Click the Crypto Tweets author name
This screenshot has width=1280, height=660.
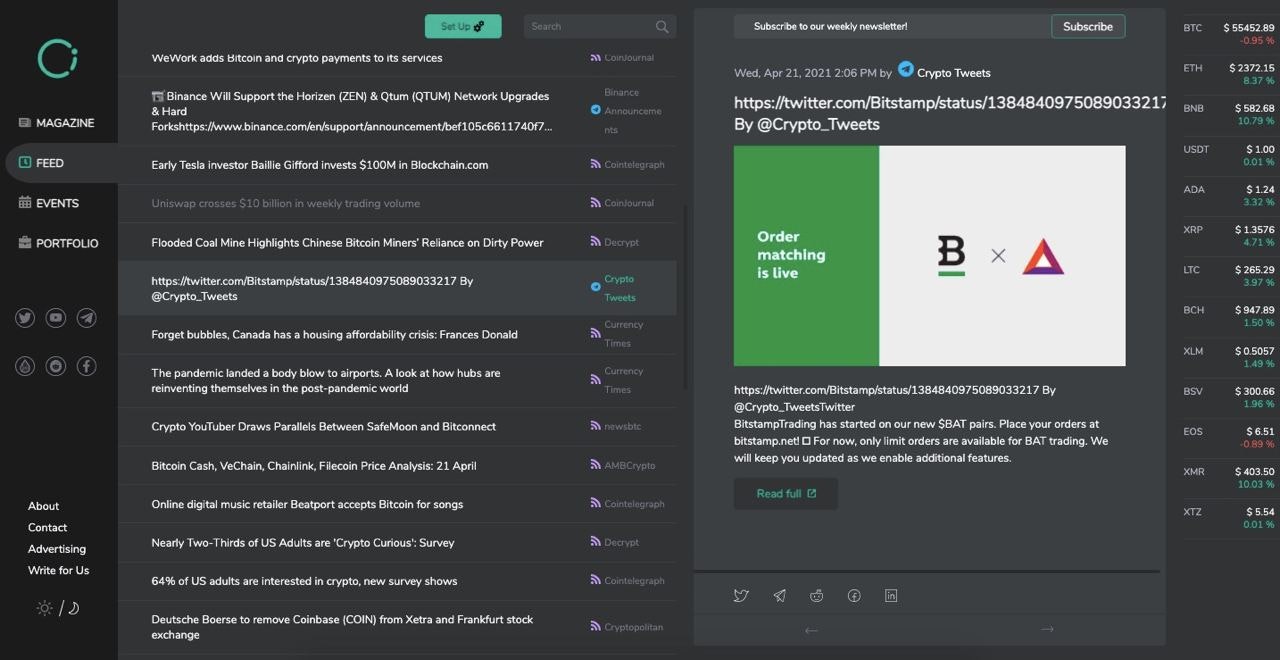pyautogui.click(x=954, y=73)
